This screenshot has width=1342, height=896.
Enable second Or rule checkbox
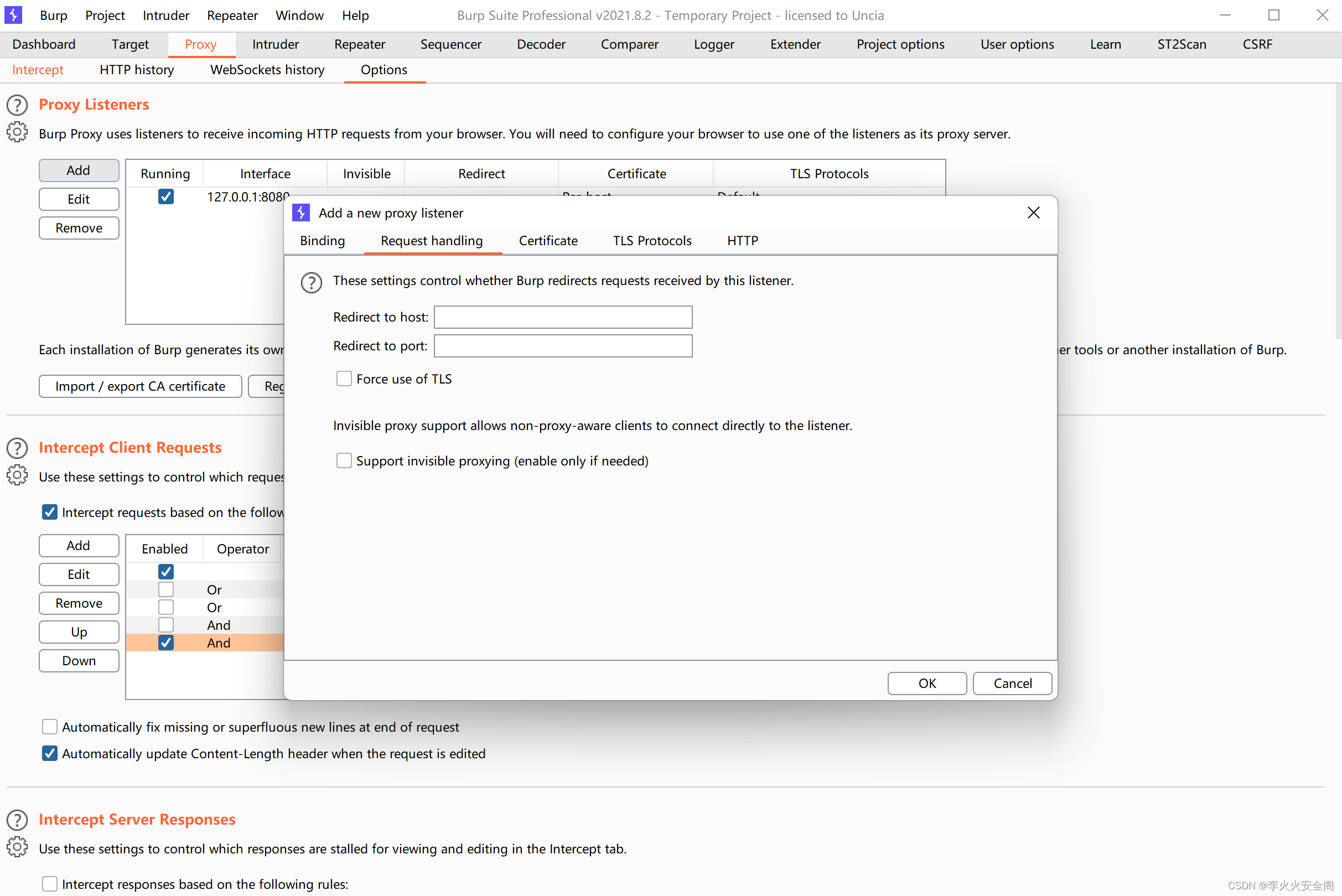coord(165,608)
